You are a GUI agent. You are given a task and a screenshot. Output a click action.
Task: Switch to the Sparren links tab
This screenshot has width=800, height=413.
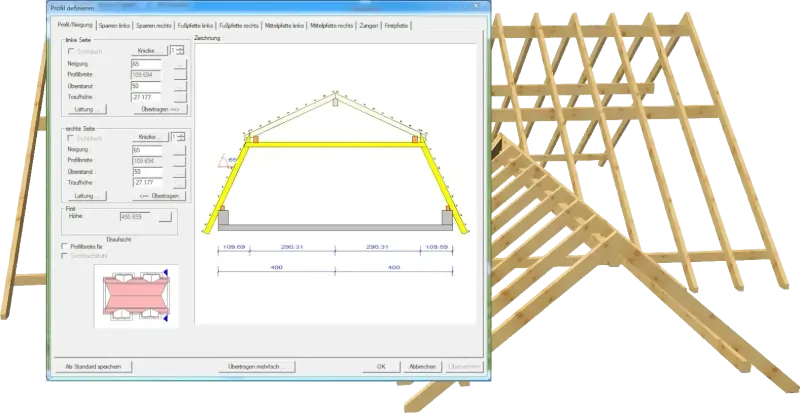[x=117, y=23]
